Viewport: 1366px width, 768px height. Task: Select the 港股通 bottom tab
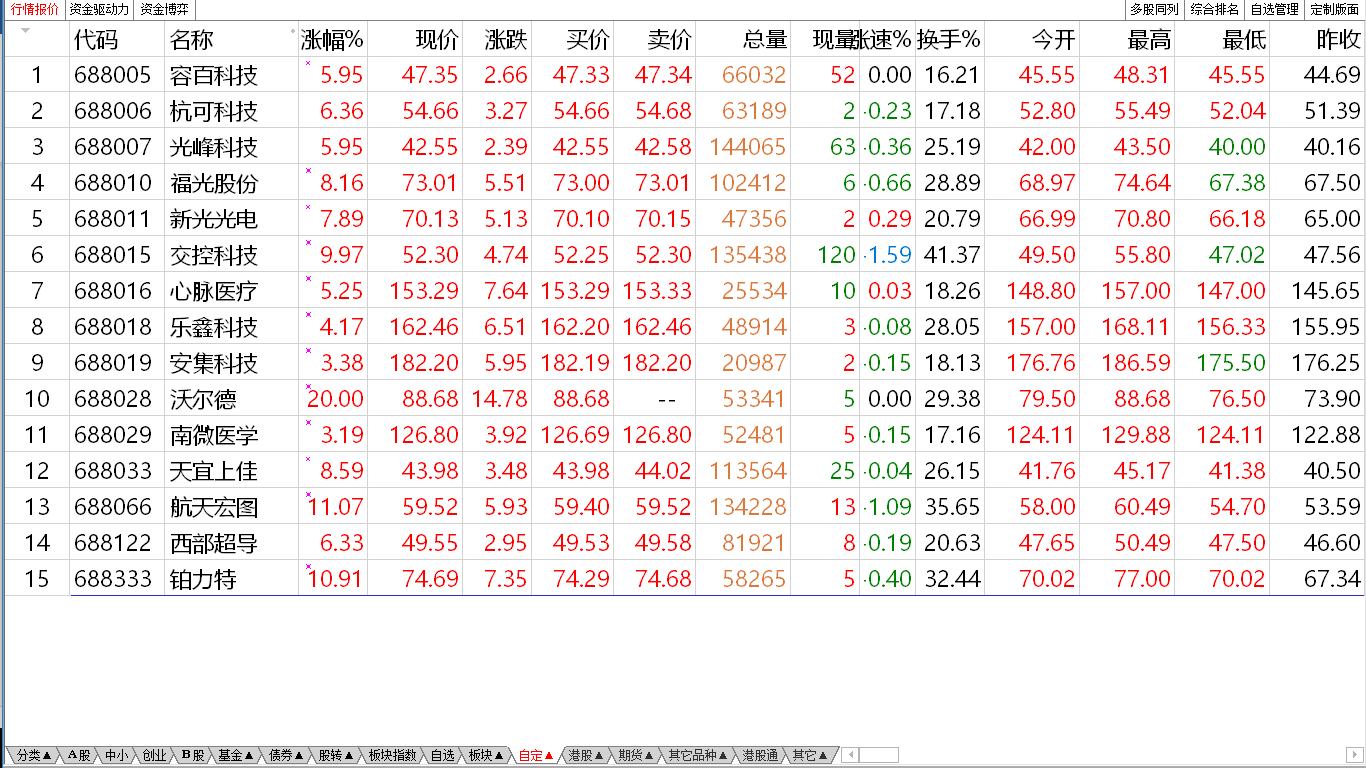tap(760, 755)
